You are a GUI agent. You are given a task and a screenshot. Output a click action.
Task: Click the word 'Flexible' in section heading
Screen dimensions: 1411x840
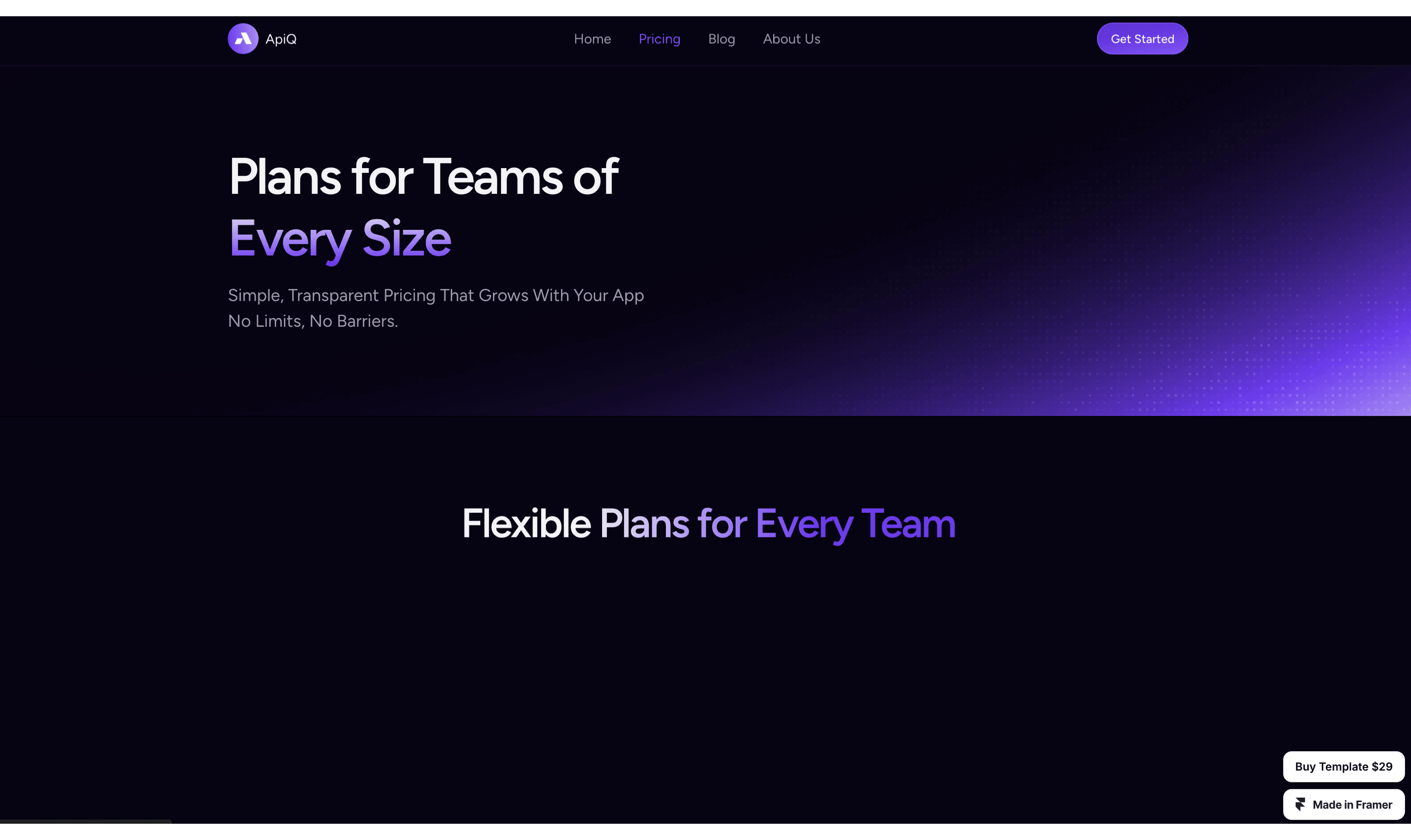pyautogui.click(x=527, y=523)
